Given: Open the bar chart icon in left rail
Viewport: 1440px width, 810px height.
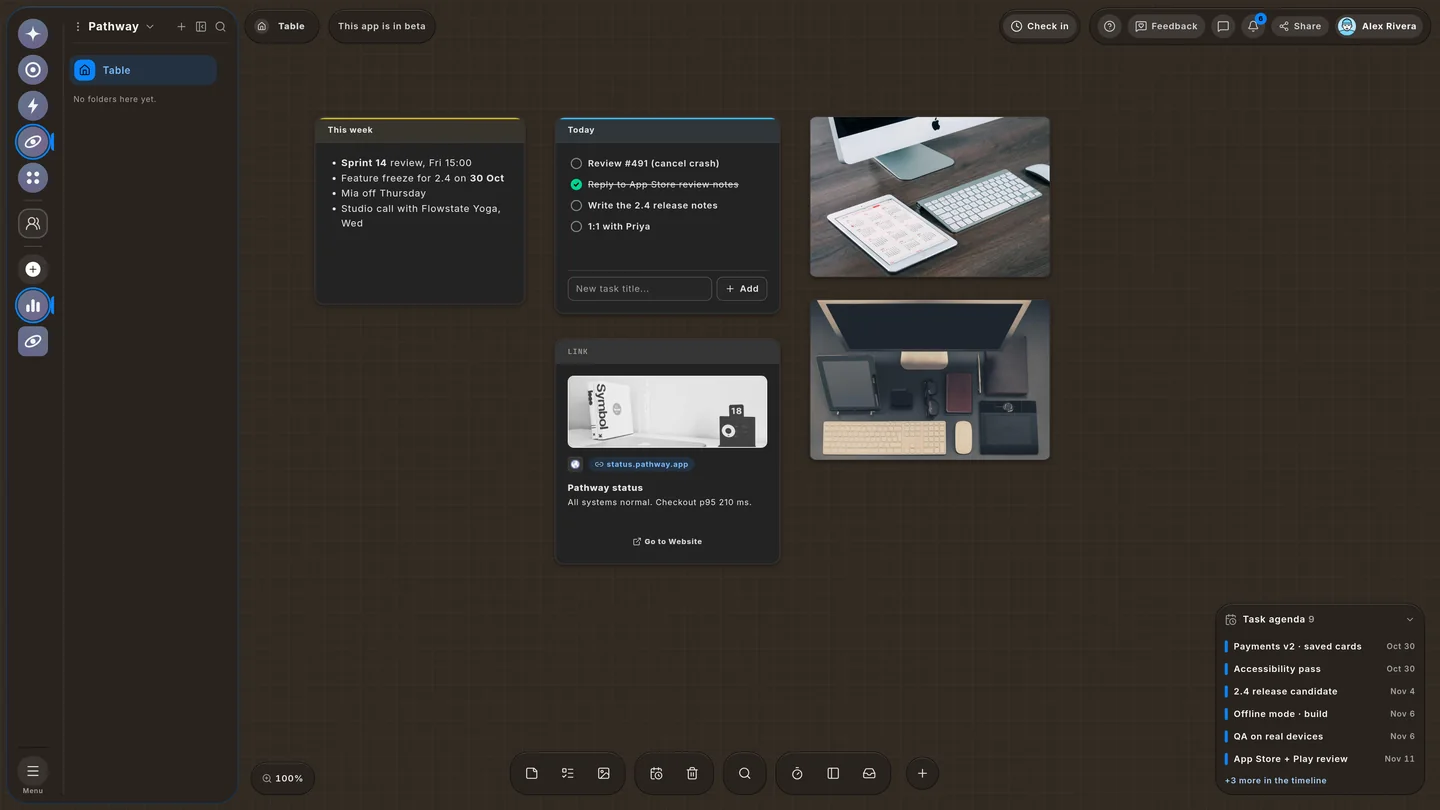Looking at the screenshot, I should 33,306.
